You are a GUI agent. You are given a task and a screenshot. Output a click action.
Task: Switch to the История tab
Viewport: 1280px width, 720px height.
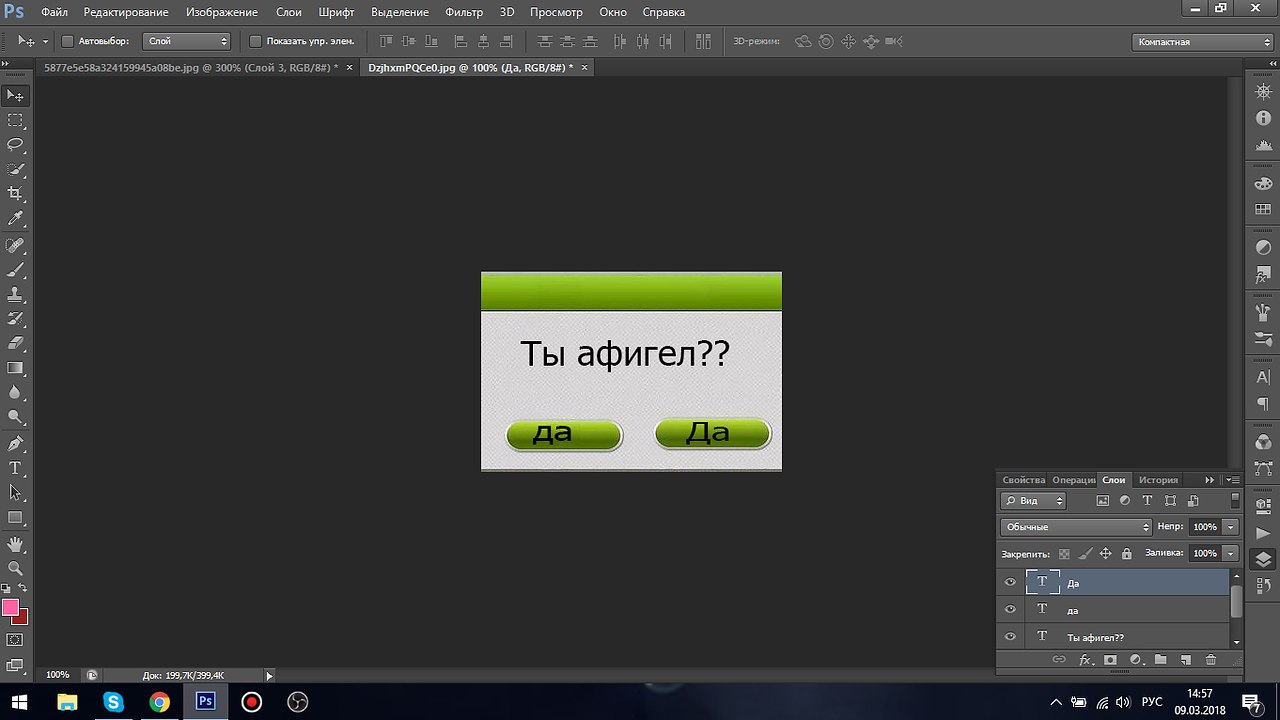click(x=1158, y=480)
